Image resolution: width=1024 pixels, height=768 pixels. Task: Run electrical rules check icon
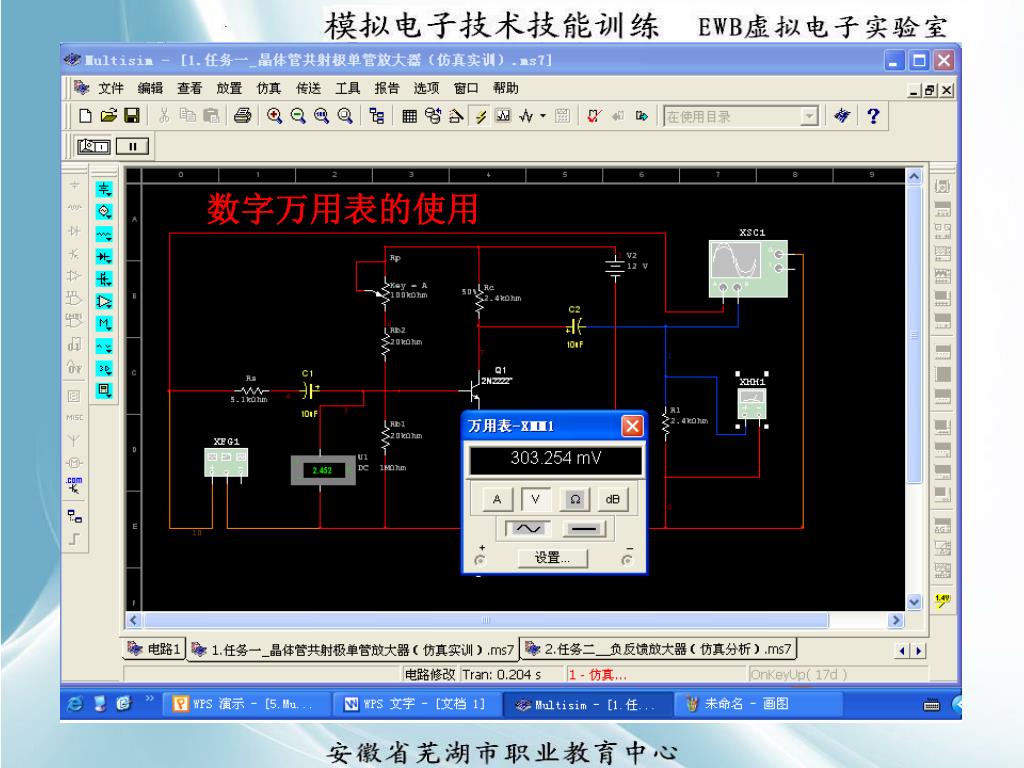pos(594,116)
